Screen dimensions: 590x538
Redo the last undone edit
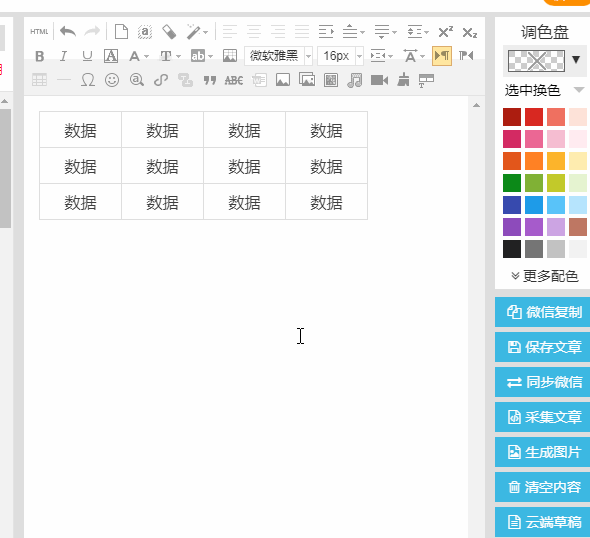(x=92, y=32)
